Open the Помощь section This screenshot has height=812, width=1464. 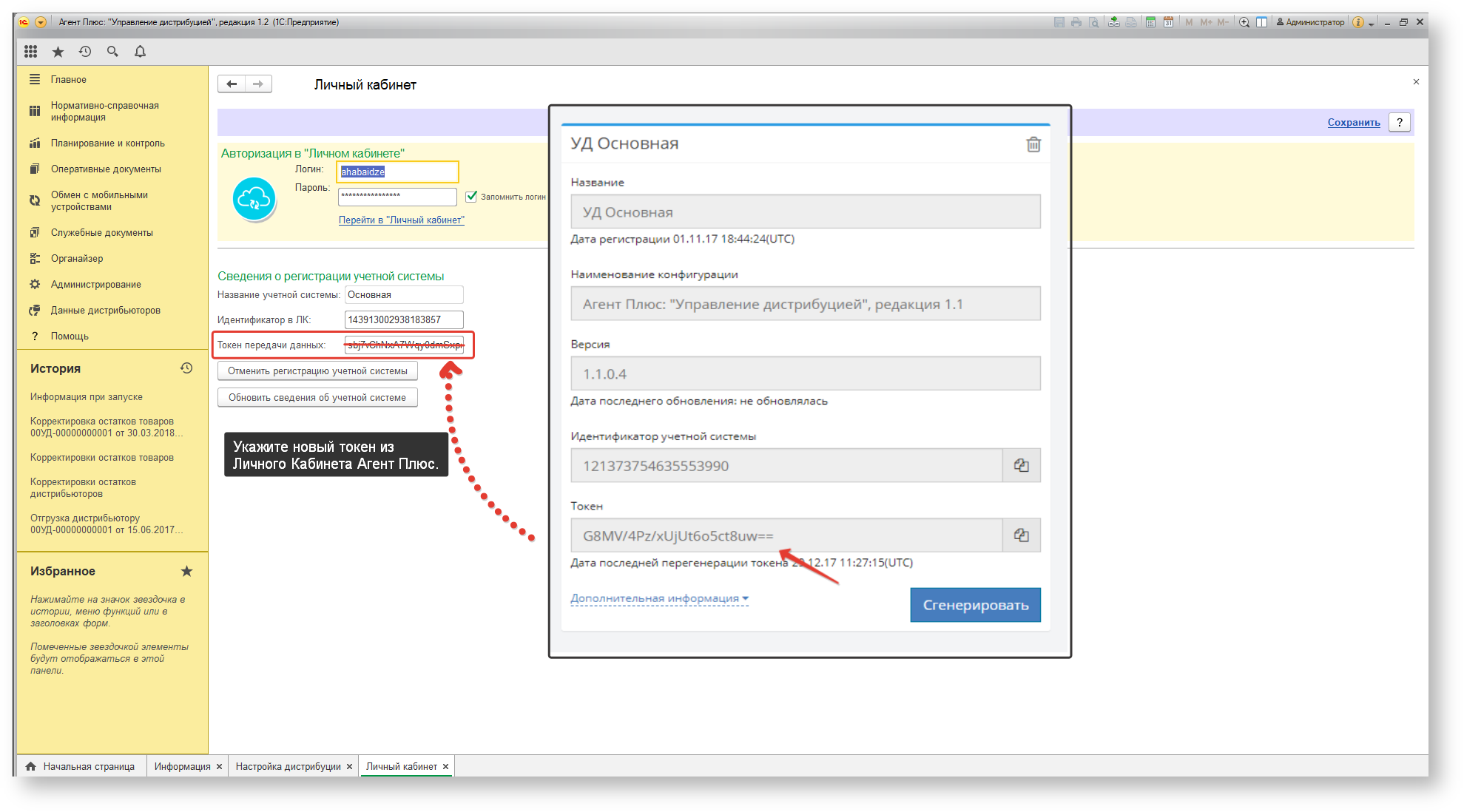point(70,336)
